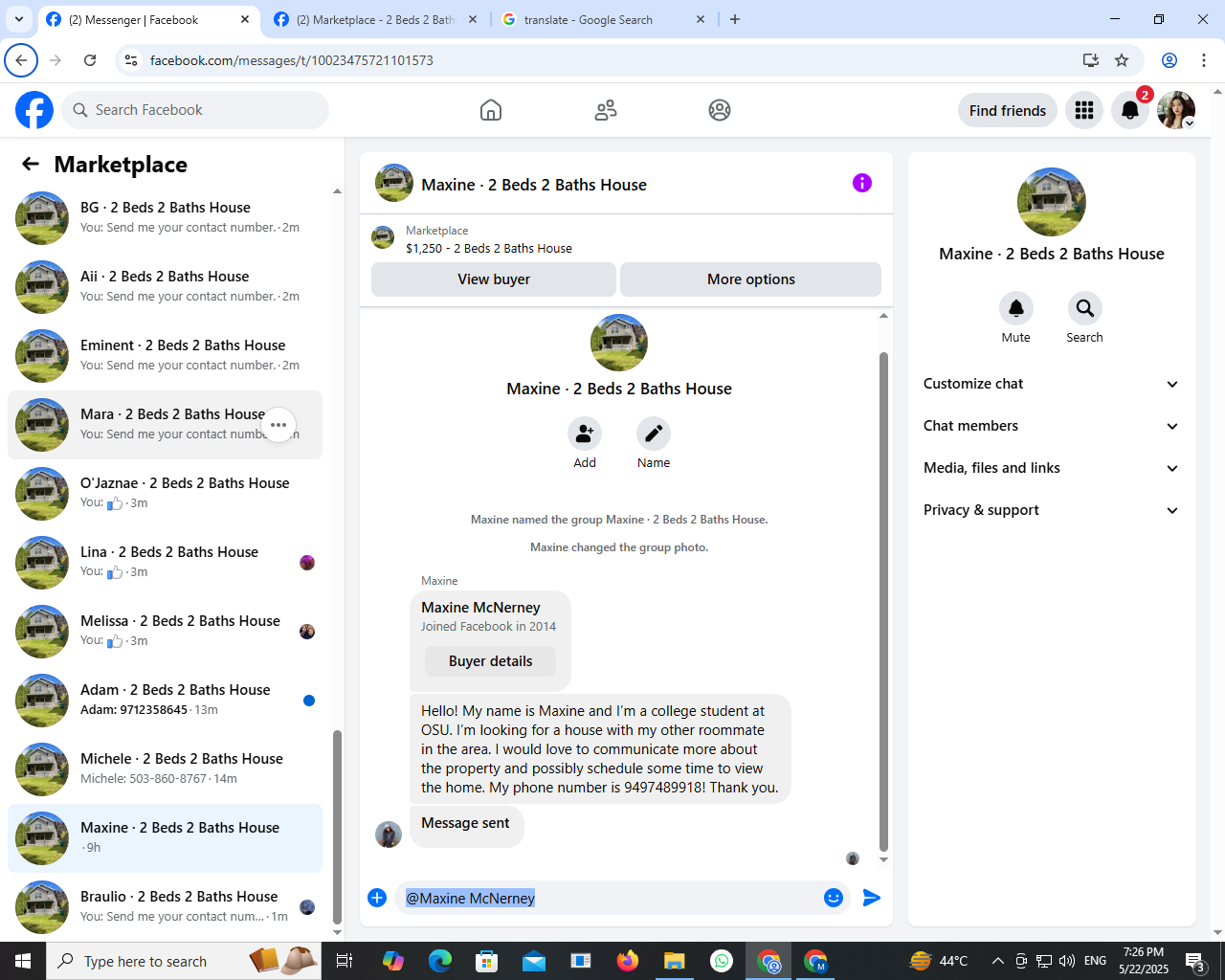This screenshot has width=1225, height=980.
Task: Expand Media, files and links section
Action: click(x=1051, y=468)
